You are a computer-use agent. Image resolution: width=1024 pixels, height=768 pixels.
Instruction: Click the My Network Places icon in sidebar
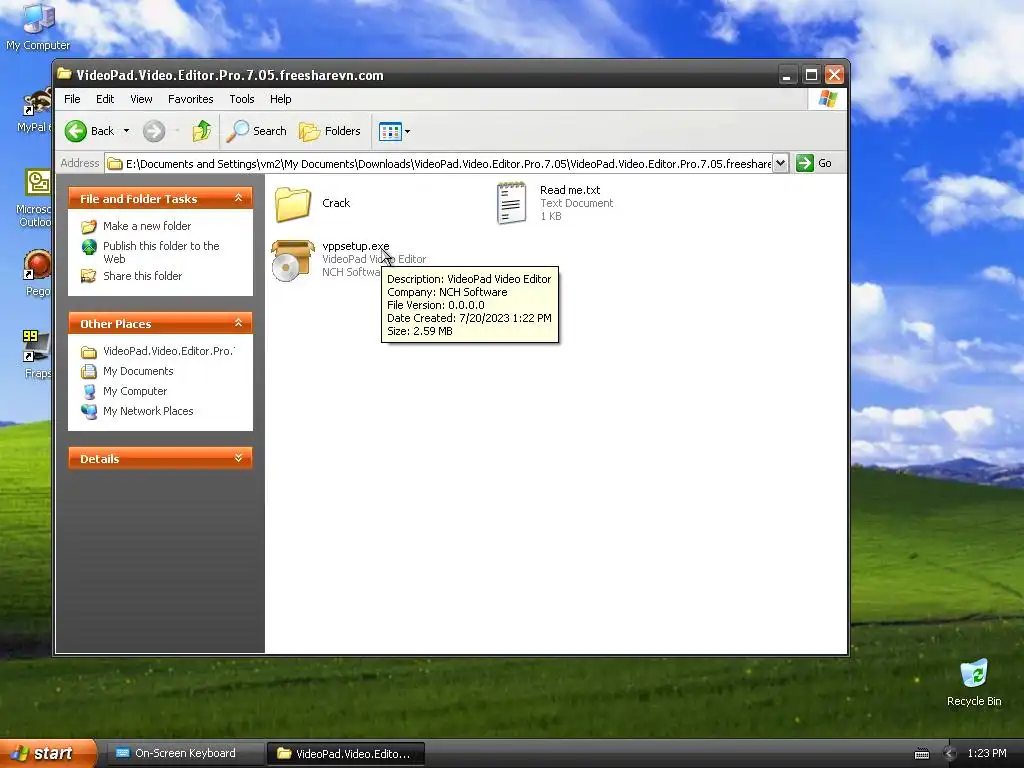[x=89, y=411]
